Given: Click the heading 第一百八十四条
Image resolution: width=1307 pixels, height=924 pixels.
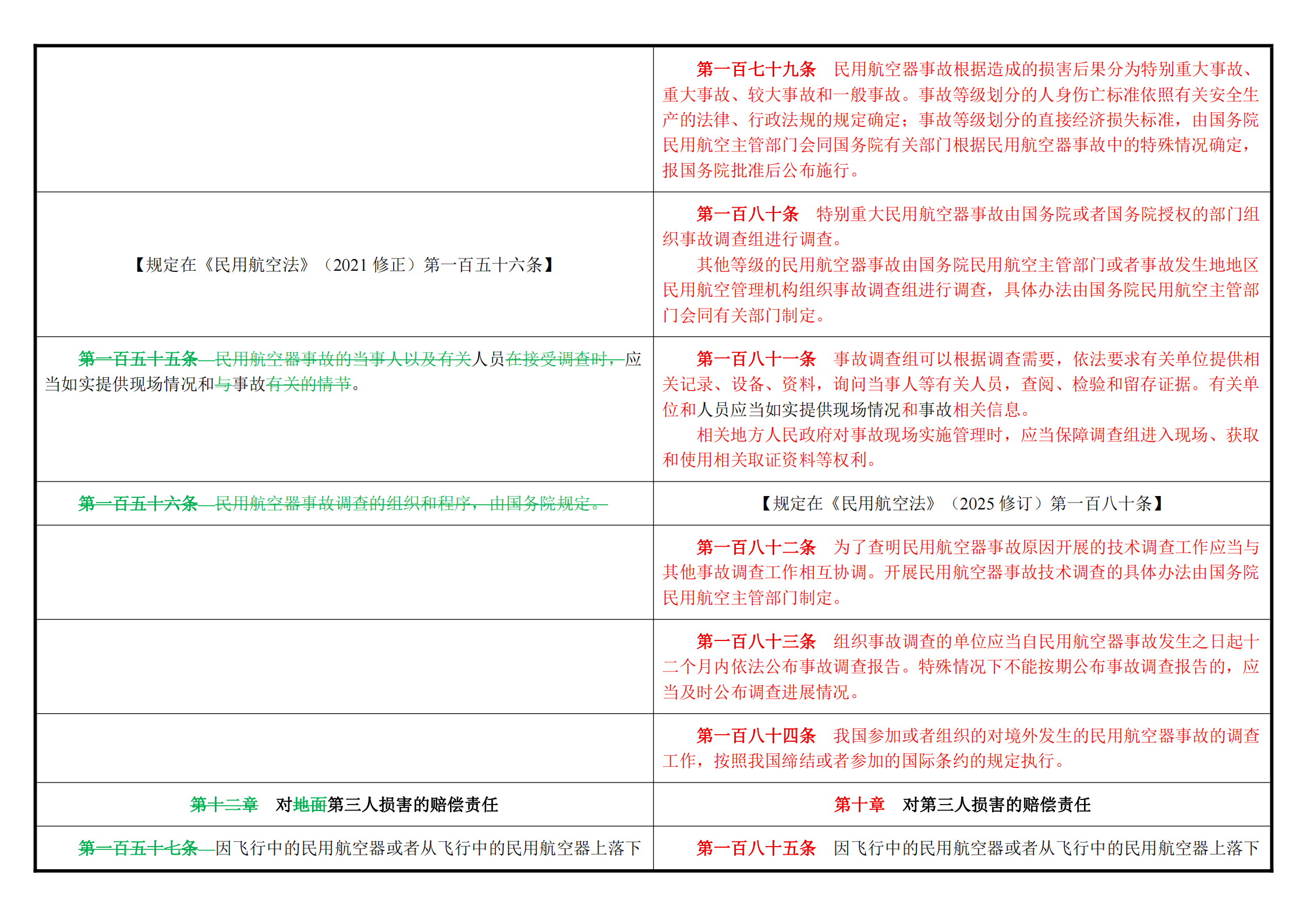Looking at the screenshot, I should click(756, 736).
